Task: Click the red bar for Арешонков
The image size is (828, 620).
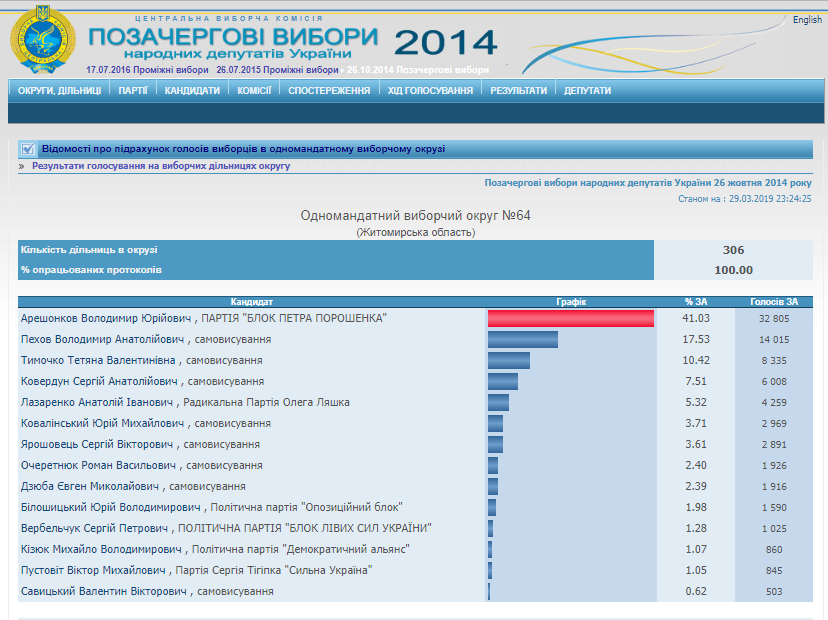Action: [x=570, y=318]
